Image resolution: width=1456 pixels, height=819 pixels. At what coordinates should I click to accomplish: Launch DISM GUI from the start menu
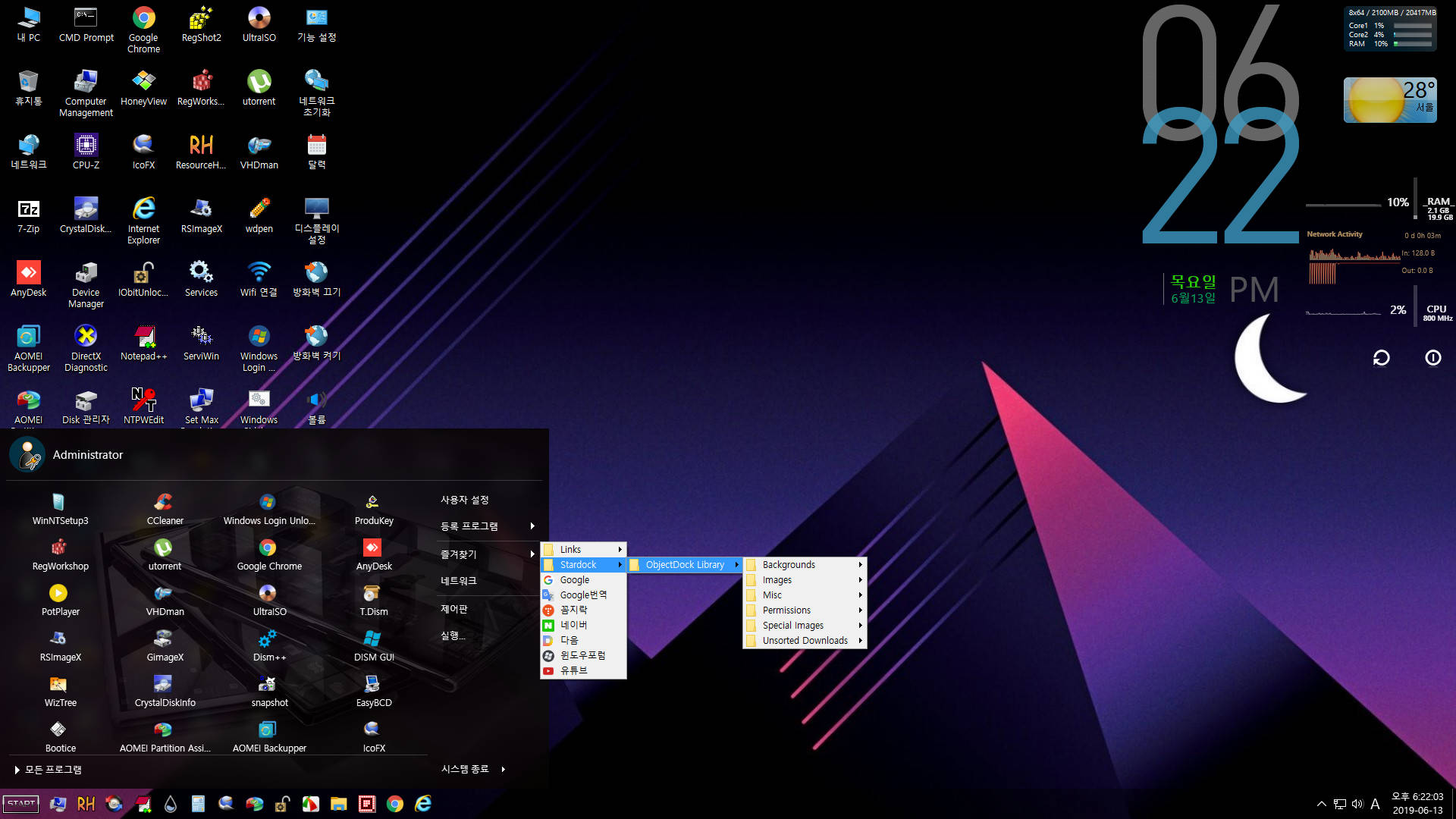coord(374,645)
